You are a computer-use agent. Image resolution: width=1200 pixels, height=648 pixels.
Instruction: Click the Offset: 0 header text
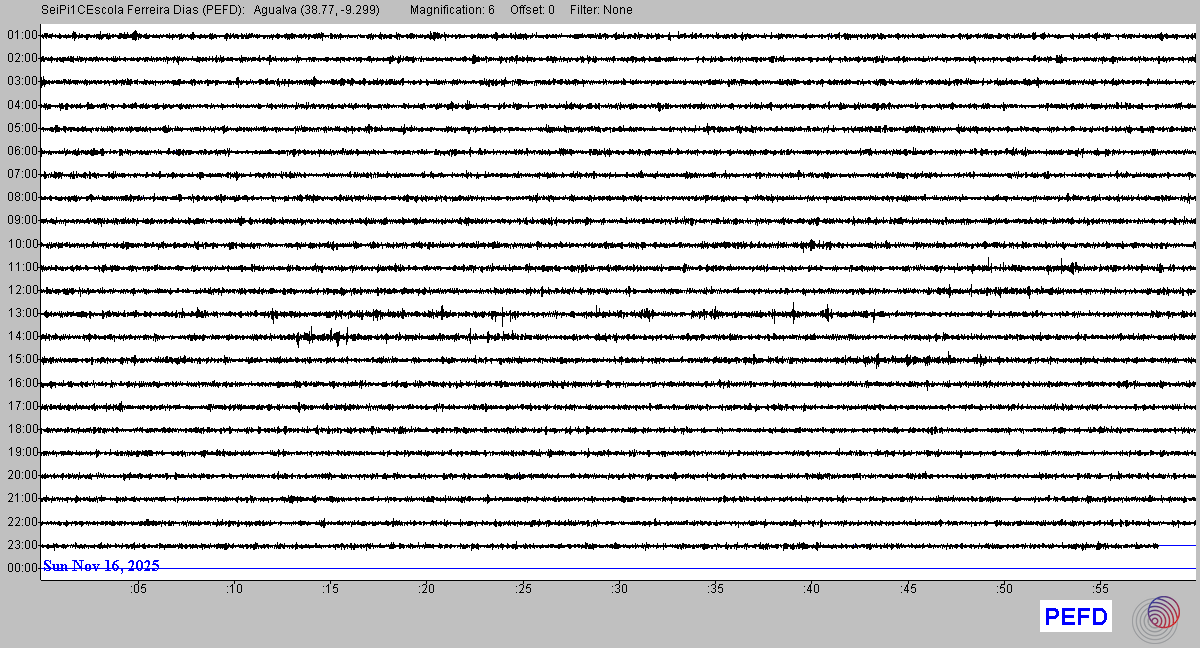532,10
